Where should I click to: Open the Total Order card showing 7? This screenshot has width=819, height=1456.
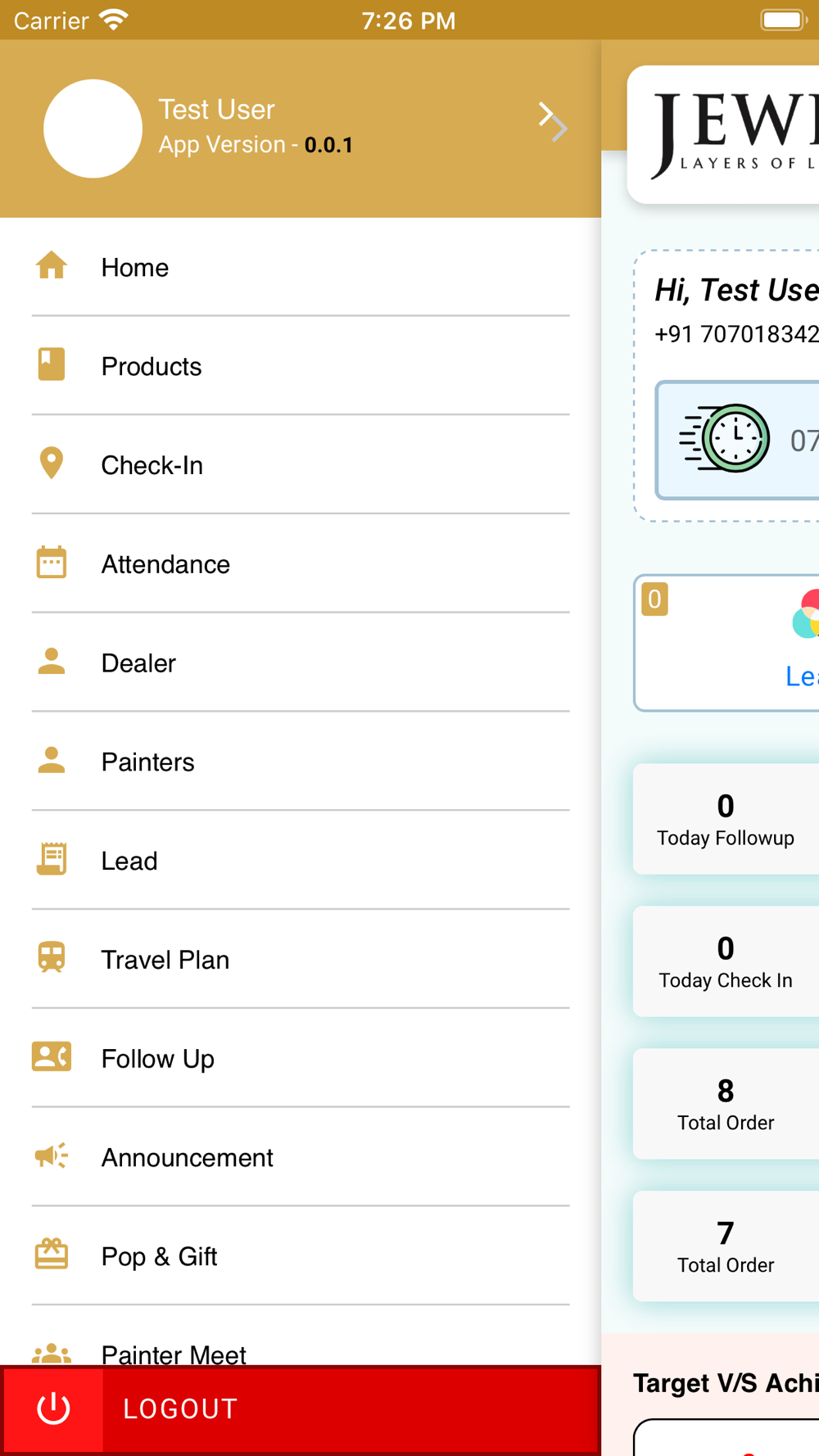[x=726, y=1246]
